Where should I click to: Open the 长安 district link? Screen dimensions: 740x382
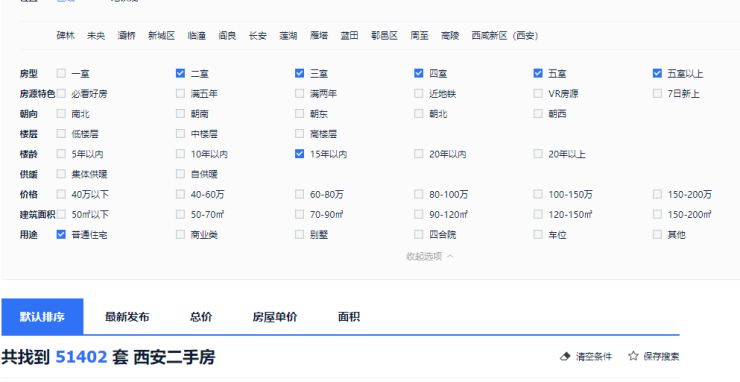tap(258, 35)
